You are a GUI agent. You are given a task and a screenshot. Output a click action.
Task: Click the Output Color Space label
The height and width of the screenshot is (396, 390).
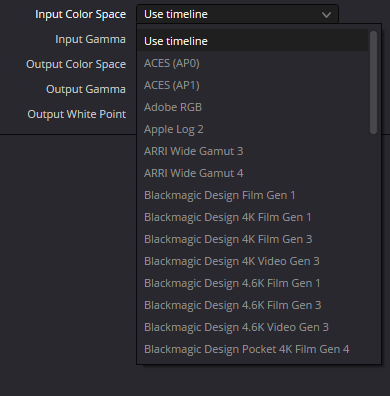click(x=76, y=64)
